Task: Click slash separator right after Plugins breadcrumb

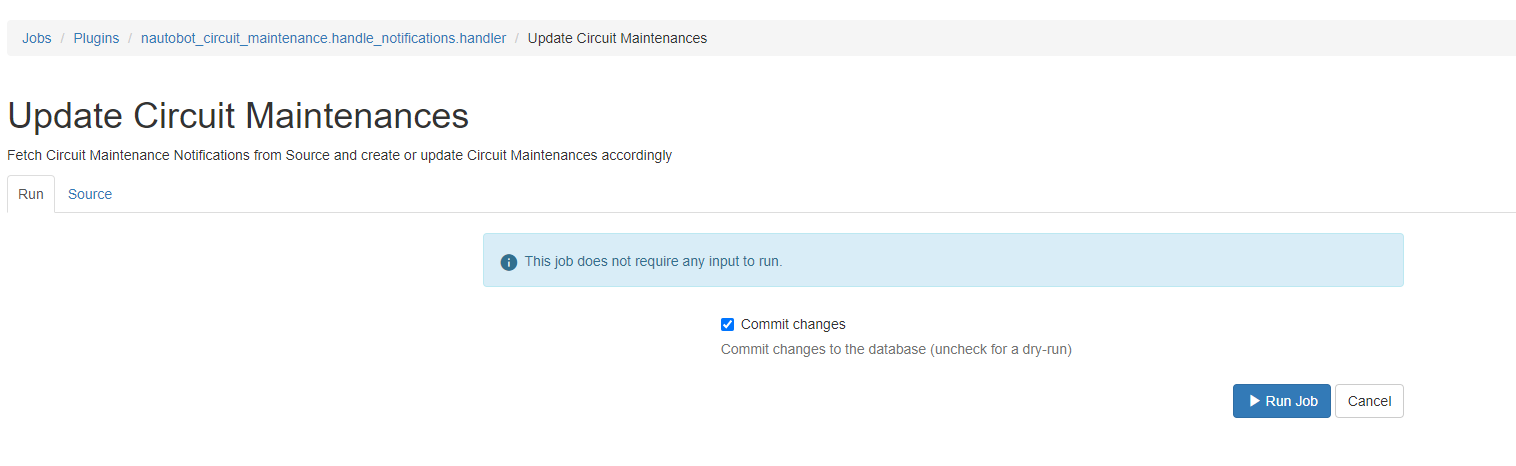Action: pos(130,38)
